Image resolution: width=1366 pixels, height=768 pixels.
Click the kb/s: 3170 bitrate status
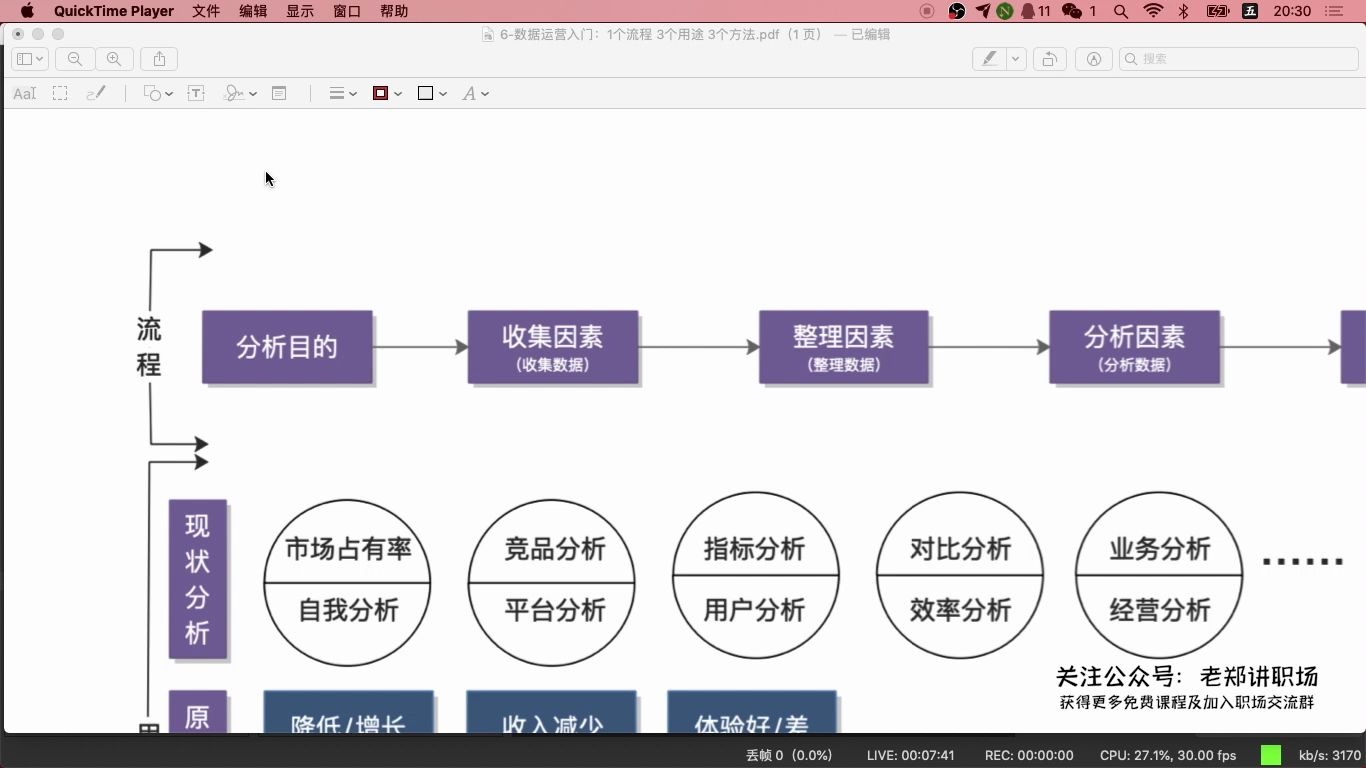[x=1329, y=755]
